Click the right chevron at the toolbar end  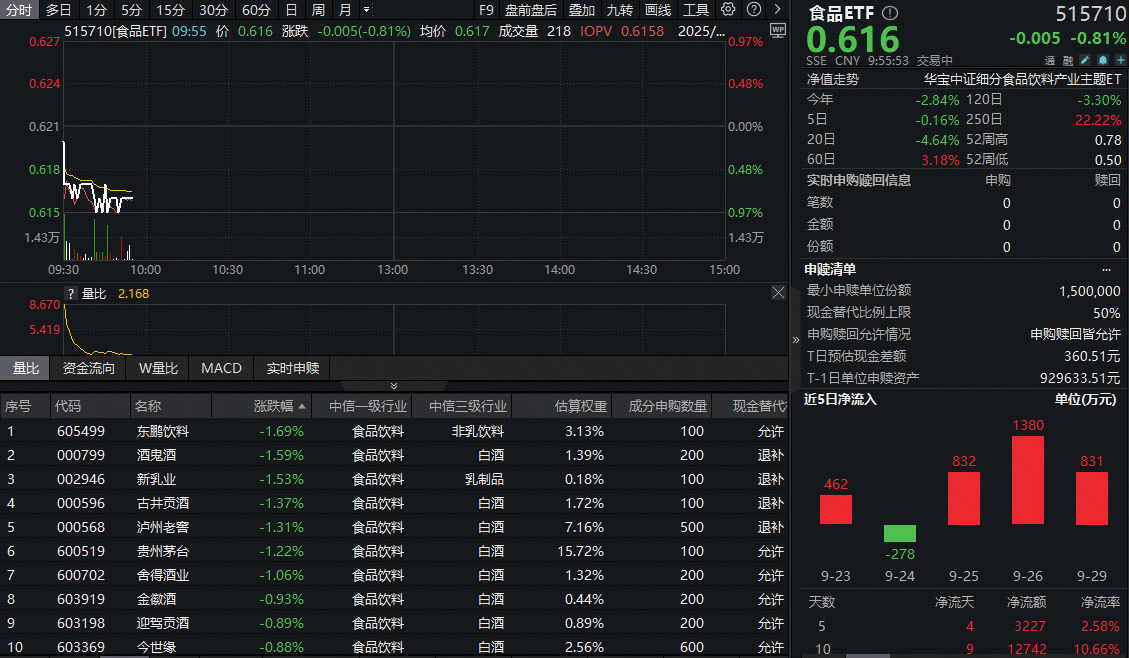pos(778,10)
